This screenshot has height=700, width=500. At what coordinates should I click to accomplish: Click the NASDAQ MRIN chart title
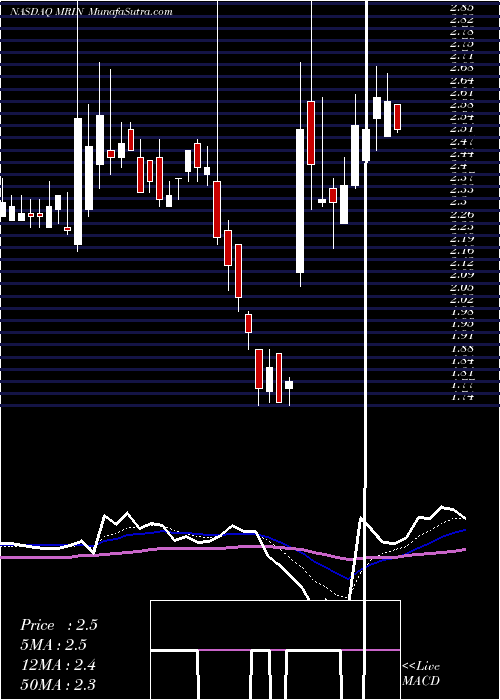coord(92,12)
